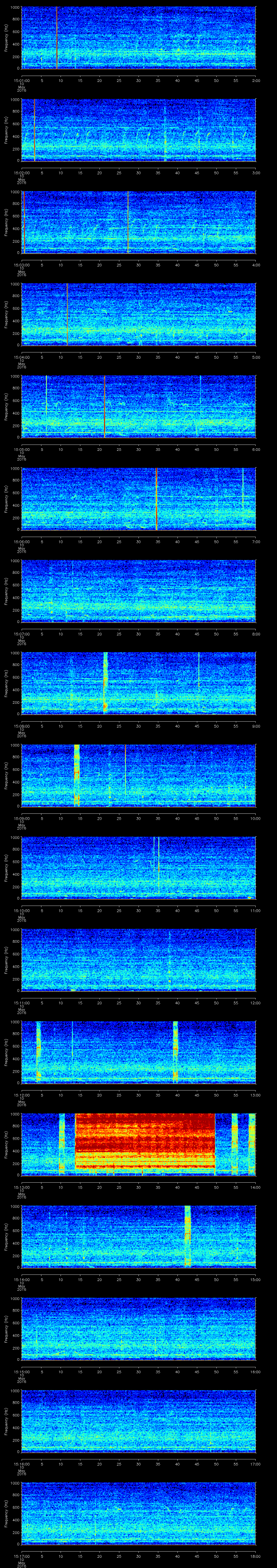Select the spectrogram panel starting at 15:08:00
The height and width of the screenshot is (1568, 277).
pos(139,683)
